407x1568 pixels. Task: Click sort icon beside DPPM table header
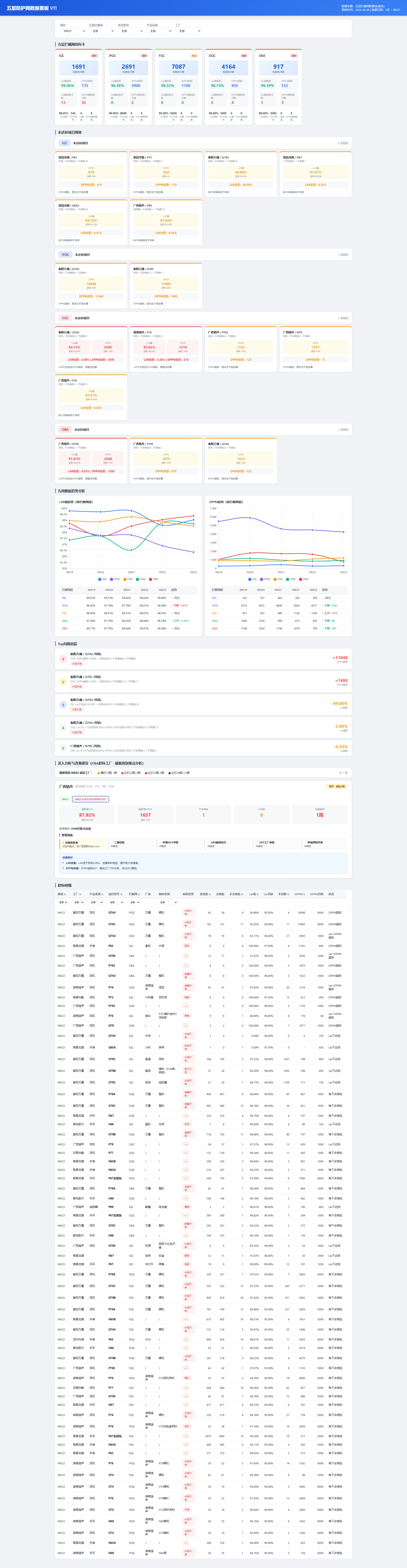(304, 894)
